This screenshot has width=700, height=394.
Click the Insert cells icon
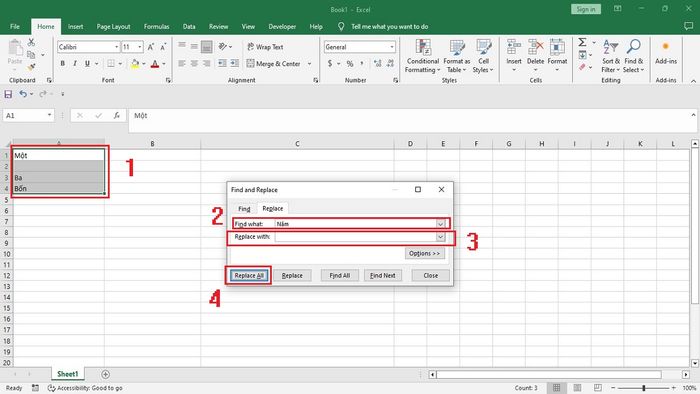(514, 46)
